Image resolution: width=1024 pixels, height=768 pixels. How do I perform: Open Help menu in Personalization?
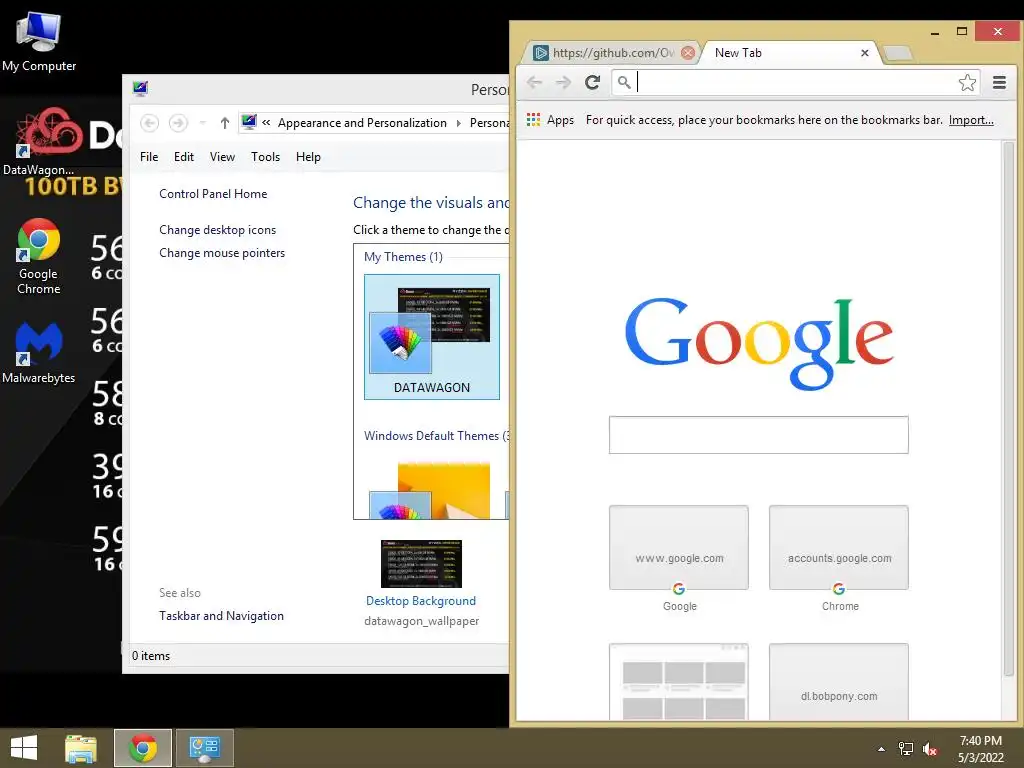tap(308, 157)
